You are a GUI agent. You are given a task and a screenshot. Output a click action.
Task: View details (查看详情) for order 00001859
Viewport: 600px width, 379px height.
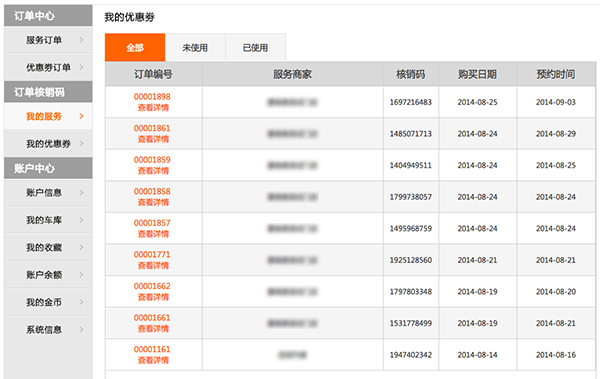click(x=153, y=171)
